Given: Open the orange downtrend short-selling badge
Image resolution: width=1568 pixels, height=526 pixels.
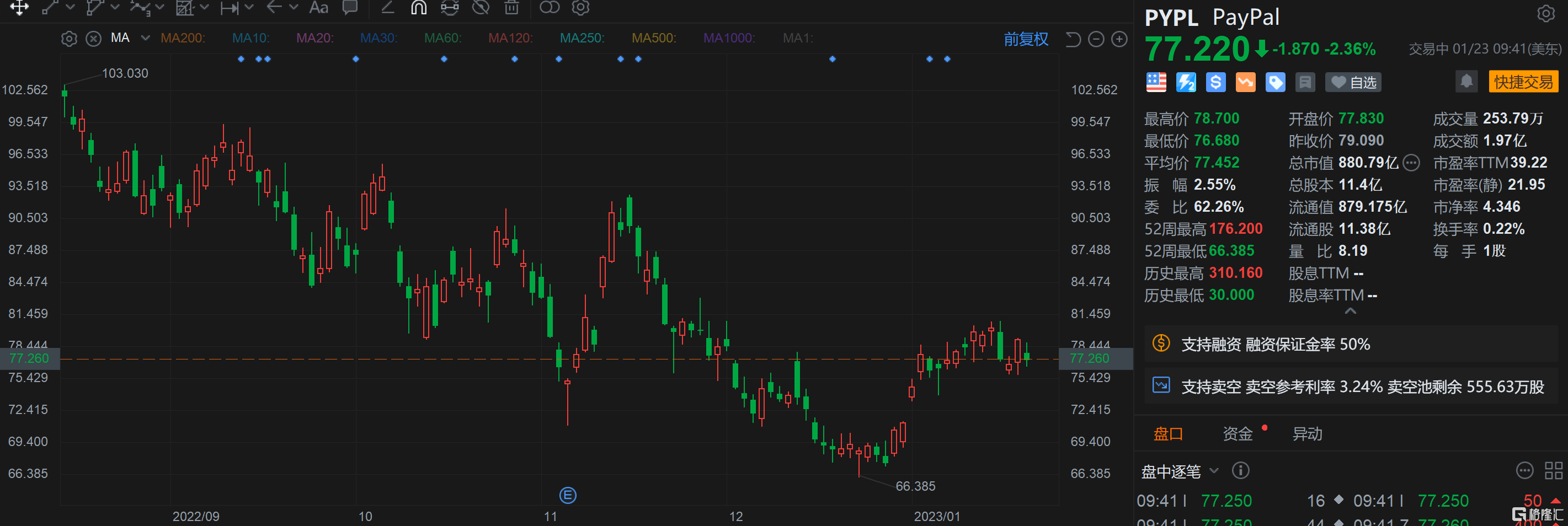Looking at the screenshot, I should coord(1245,82).
